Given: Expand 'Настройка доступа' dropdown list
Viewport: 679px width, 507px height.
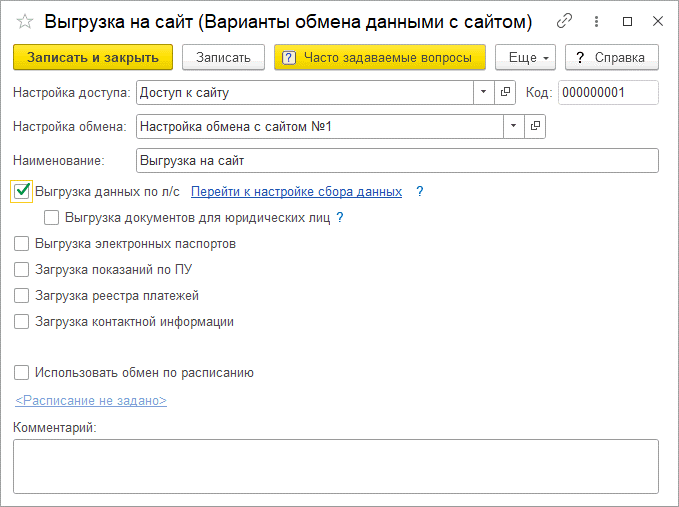Looking at the screenshot, I should pos(483,92).
